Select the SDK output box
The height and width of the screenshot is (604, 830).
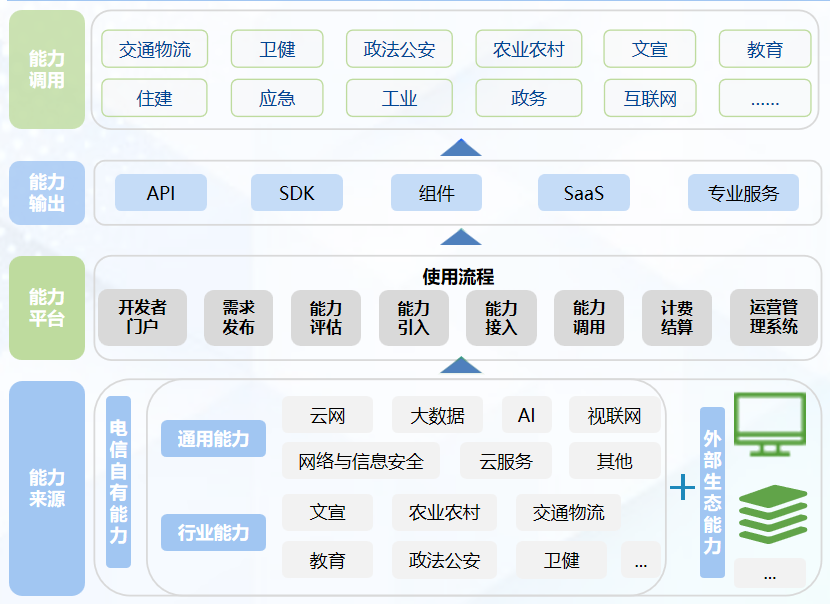click(x=296, y=193)
